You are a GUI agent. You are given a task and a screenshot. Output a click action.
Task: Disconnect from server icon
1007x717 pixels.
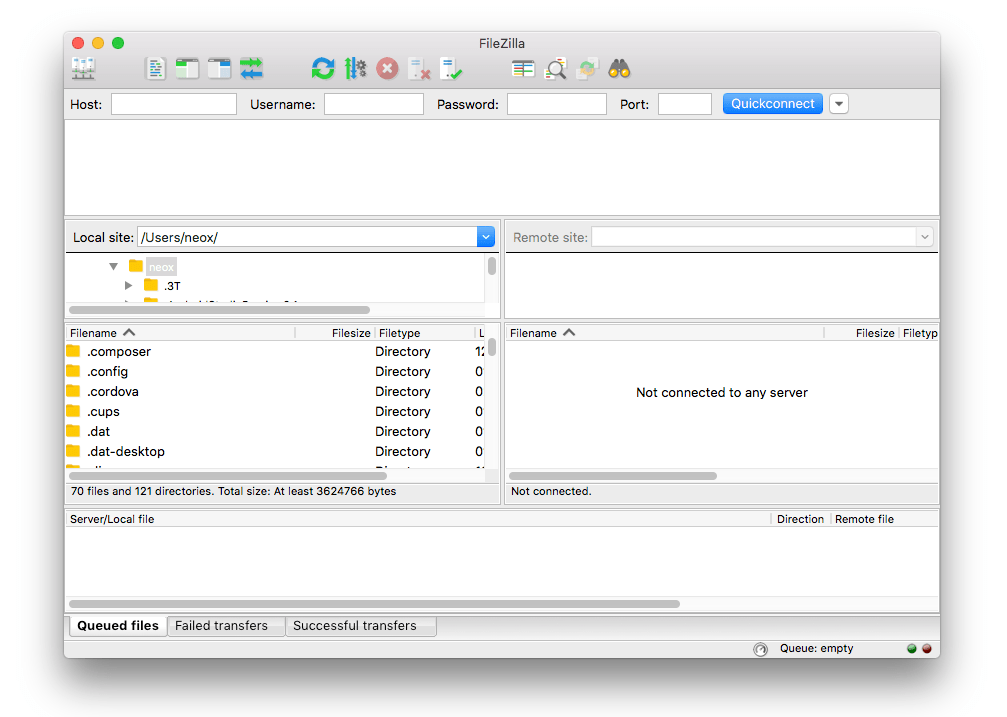(419, 68)
